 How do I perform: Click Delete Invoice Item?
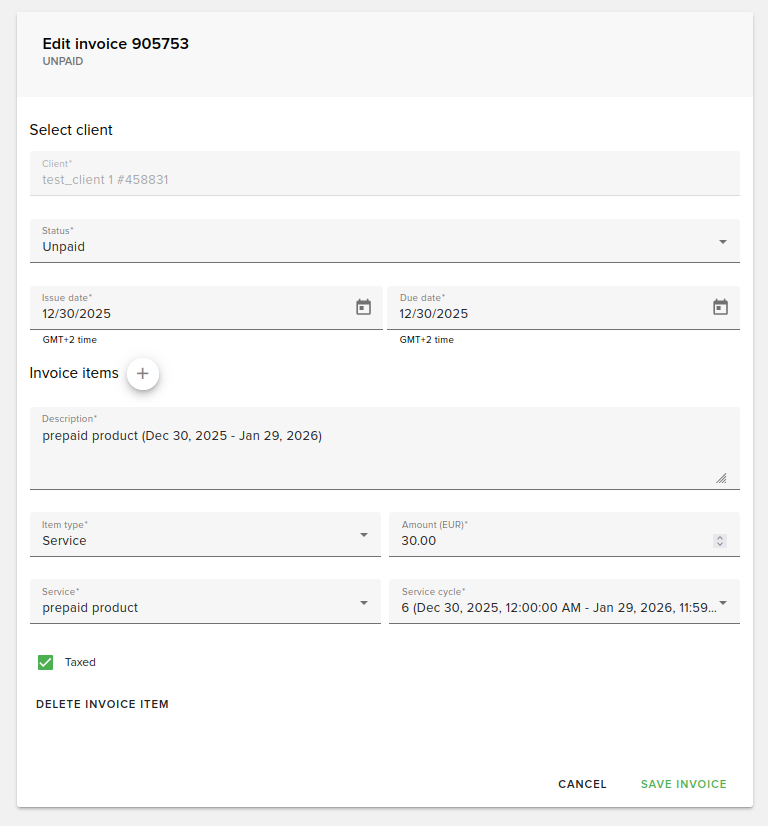pyautogui.click(x=101, y=704)
